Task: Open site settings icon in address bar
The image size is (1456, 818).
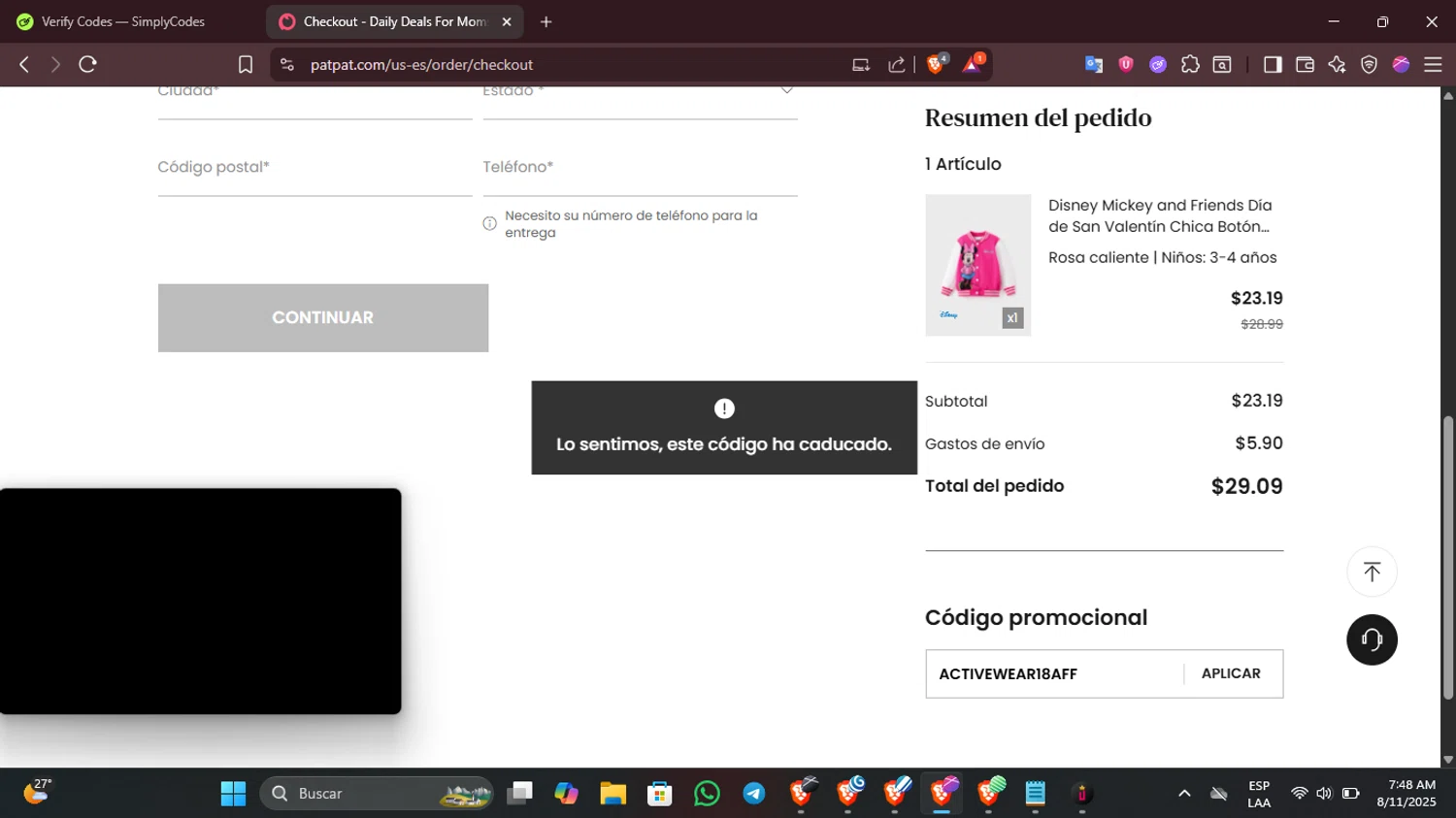Action: coord(286,64)
